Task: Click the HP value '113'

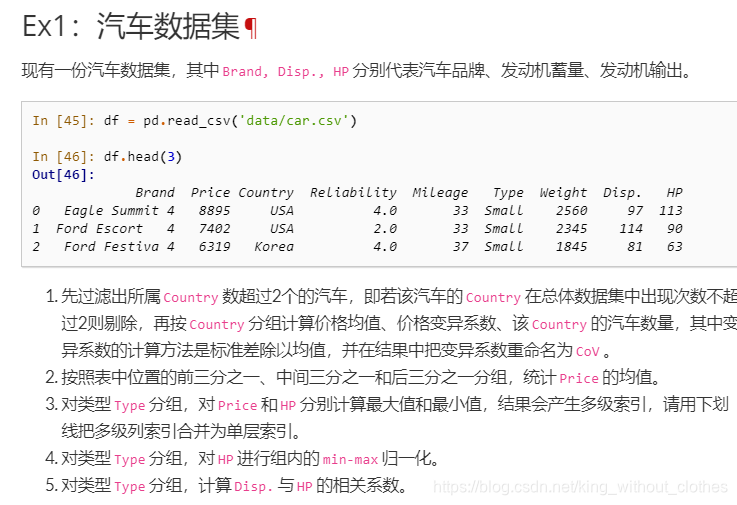Action: point(670,211)
